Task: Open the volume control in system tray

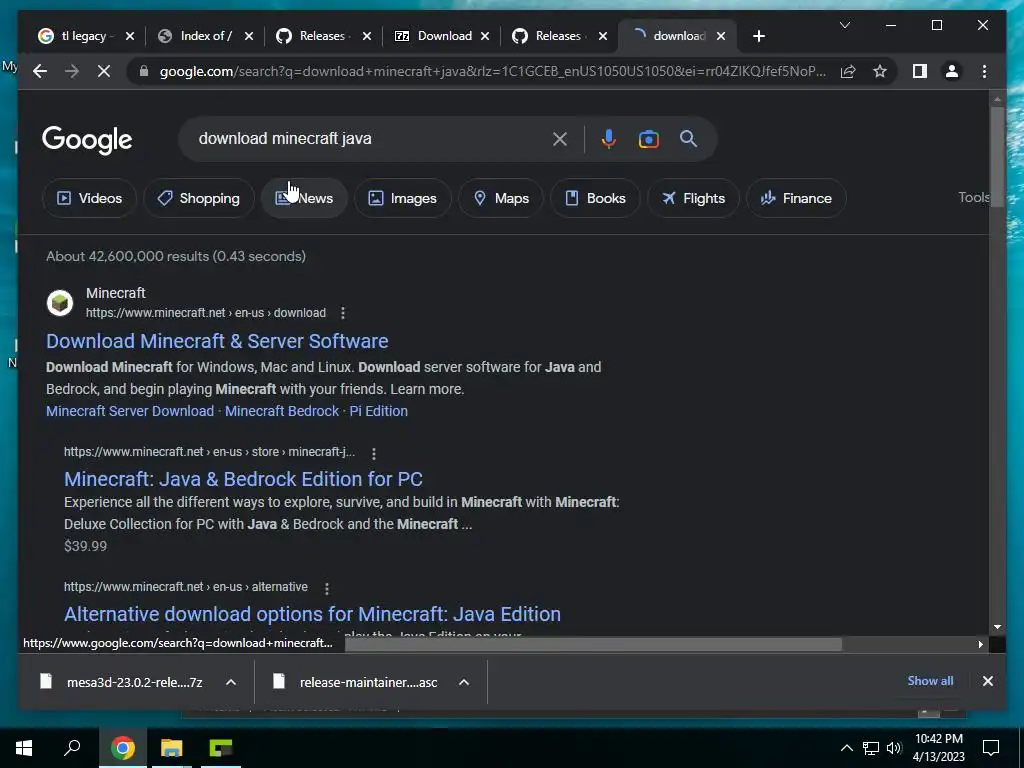Action: click(x=894, y=748)
